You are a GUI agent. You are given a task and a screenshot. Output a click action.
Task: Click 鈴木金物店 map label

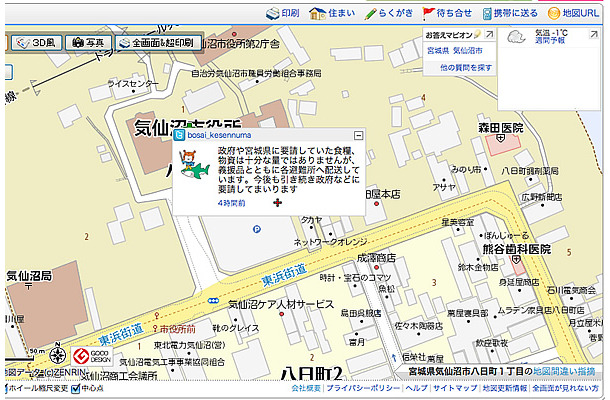click(478, 267)
